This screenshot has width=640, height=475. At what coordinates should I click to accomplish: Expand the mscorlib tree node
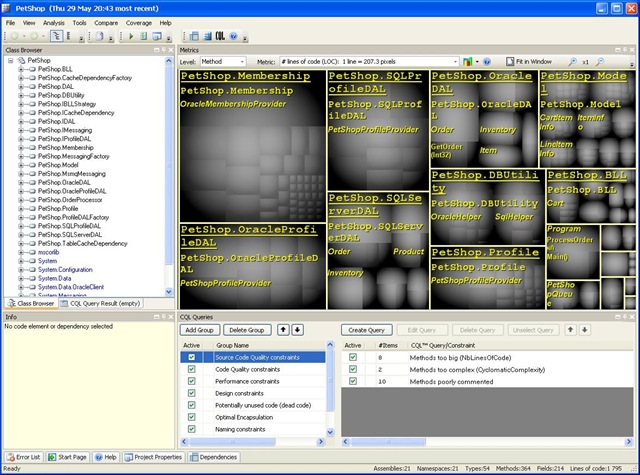[x=20, y=252]
